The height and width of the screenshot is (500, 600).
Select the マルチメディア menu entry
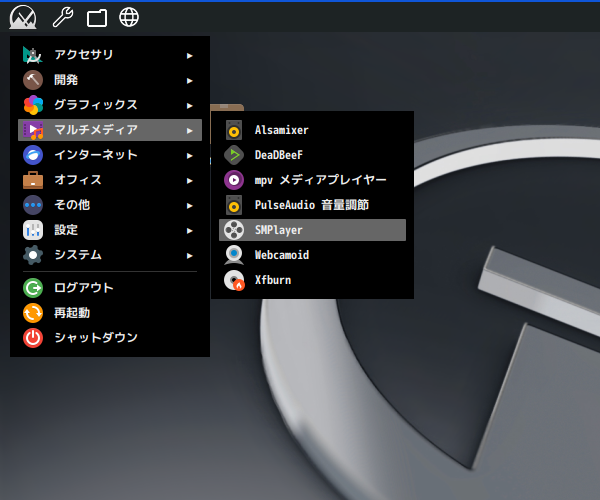[110, 130]
